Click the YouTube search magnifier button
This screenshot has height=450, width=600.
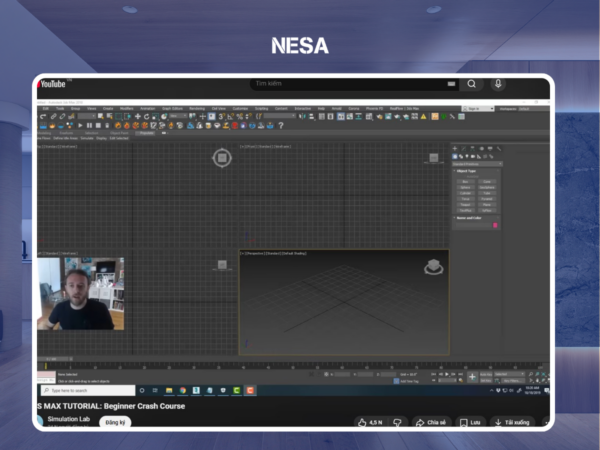coord(471,84)
